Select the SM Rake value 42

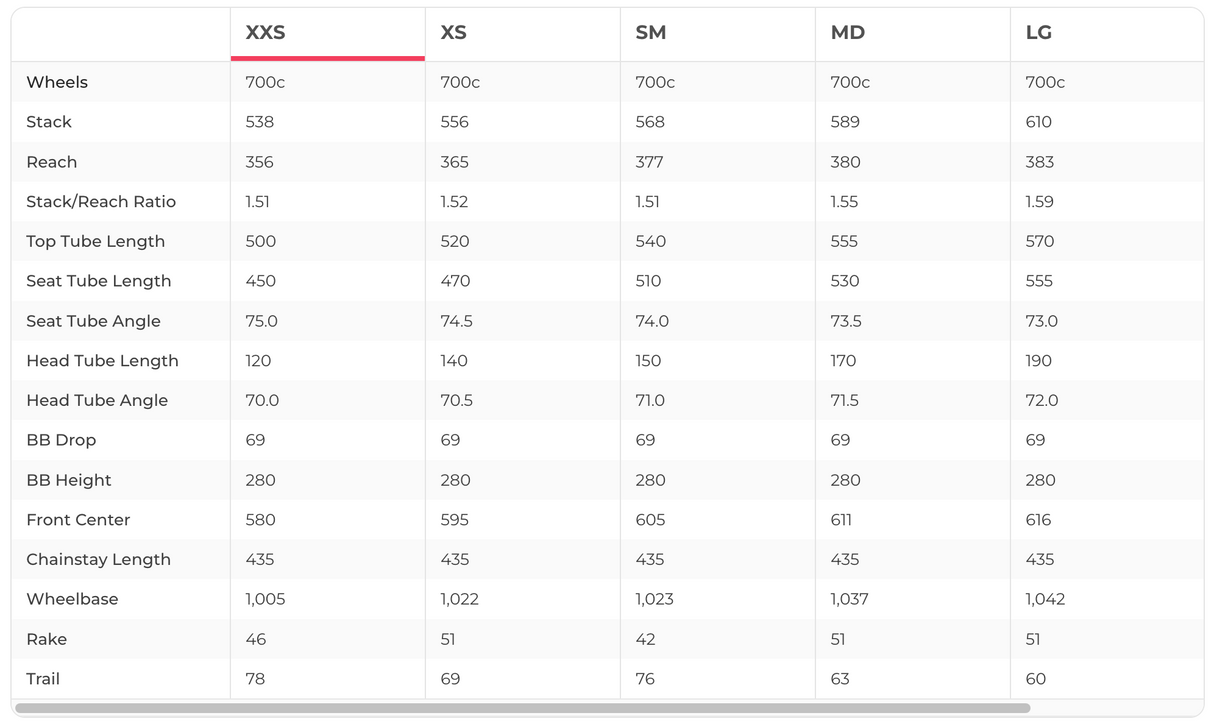645,639
